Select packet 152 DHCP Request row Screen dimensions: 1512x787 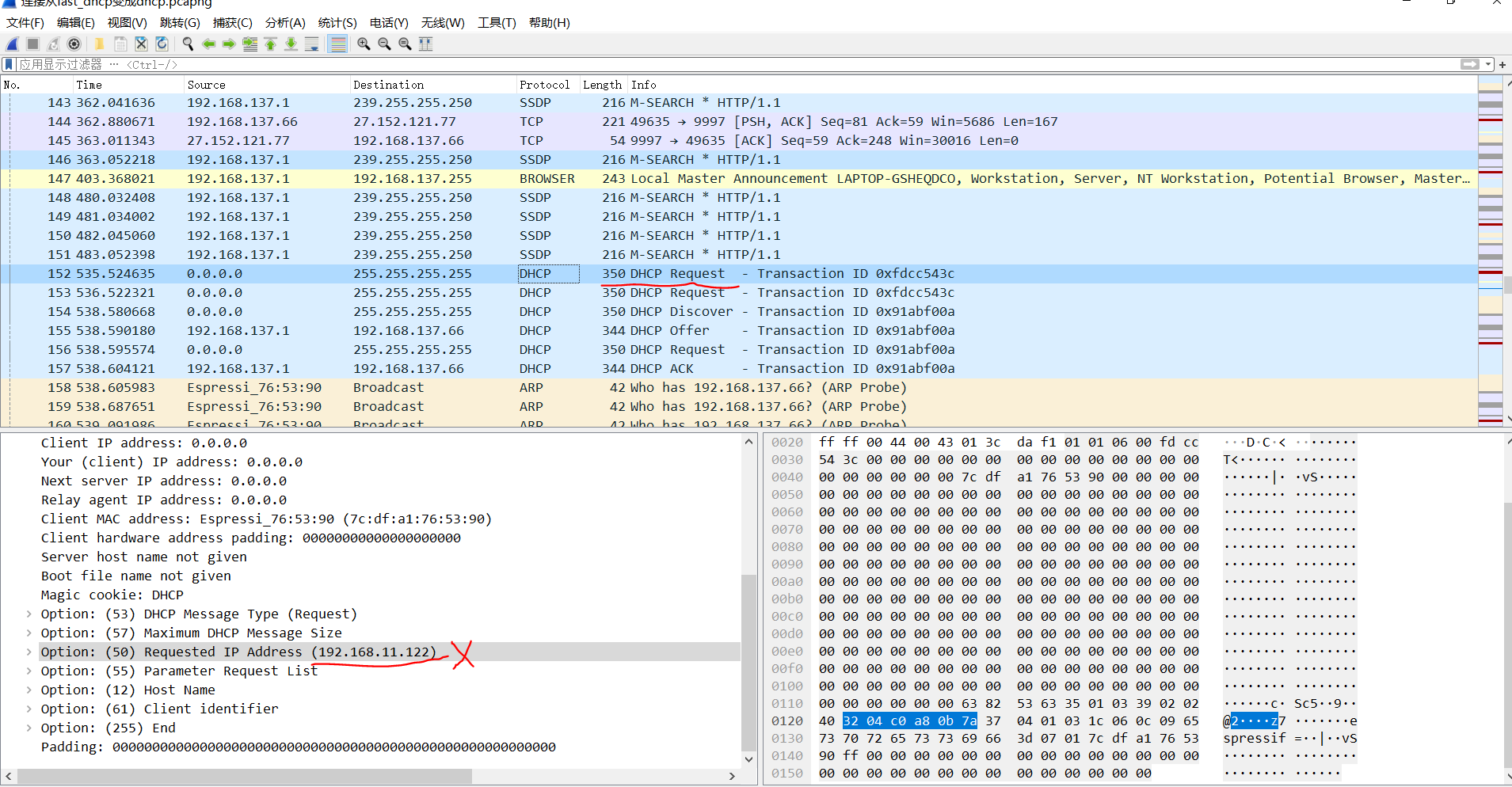point(739,274)
